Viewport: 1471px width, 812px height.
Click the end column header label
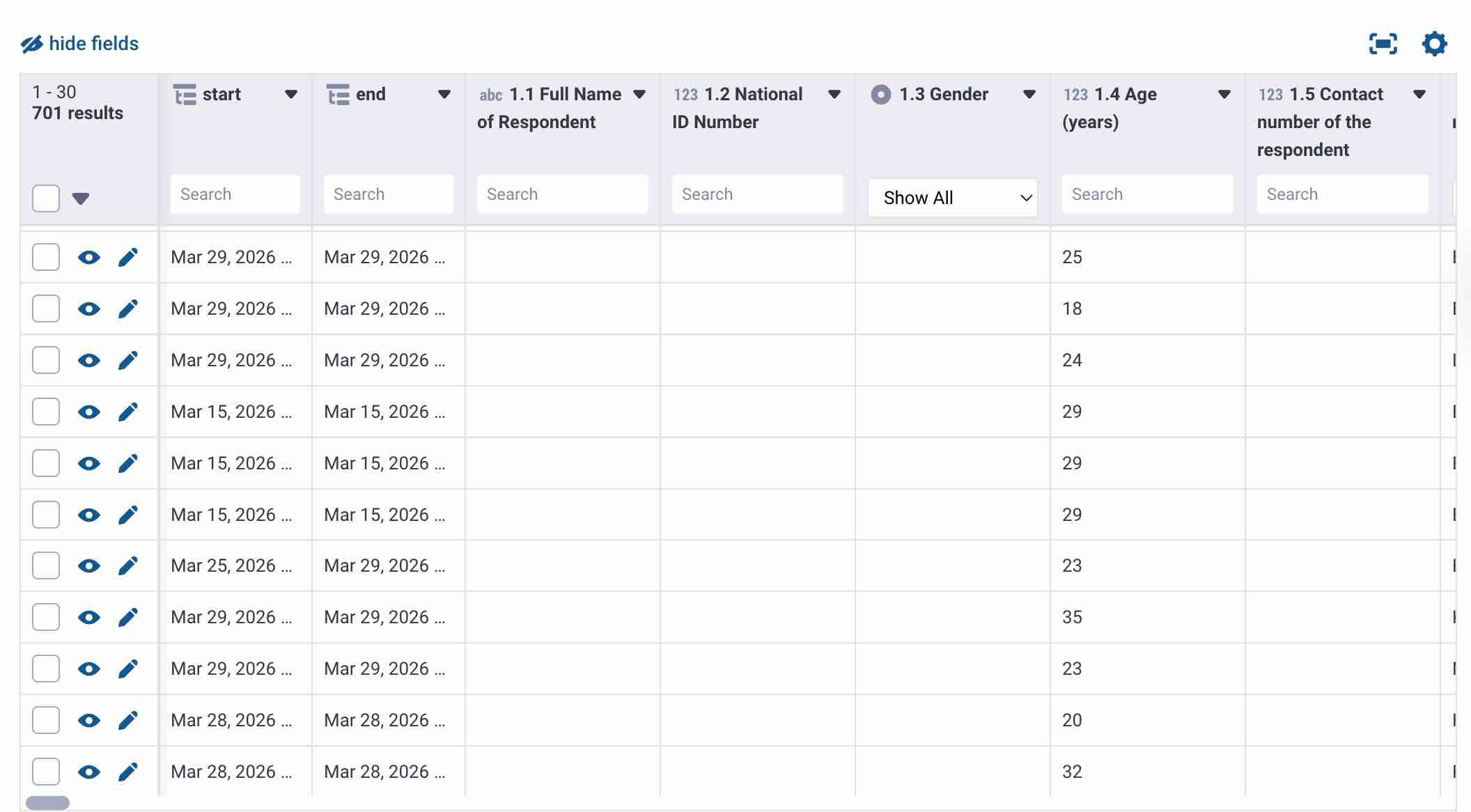[370, 95]
